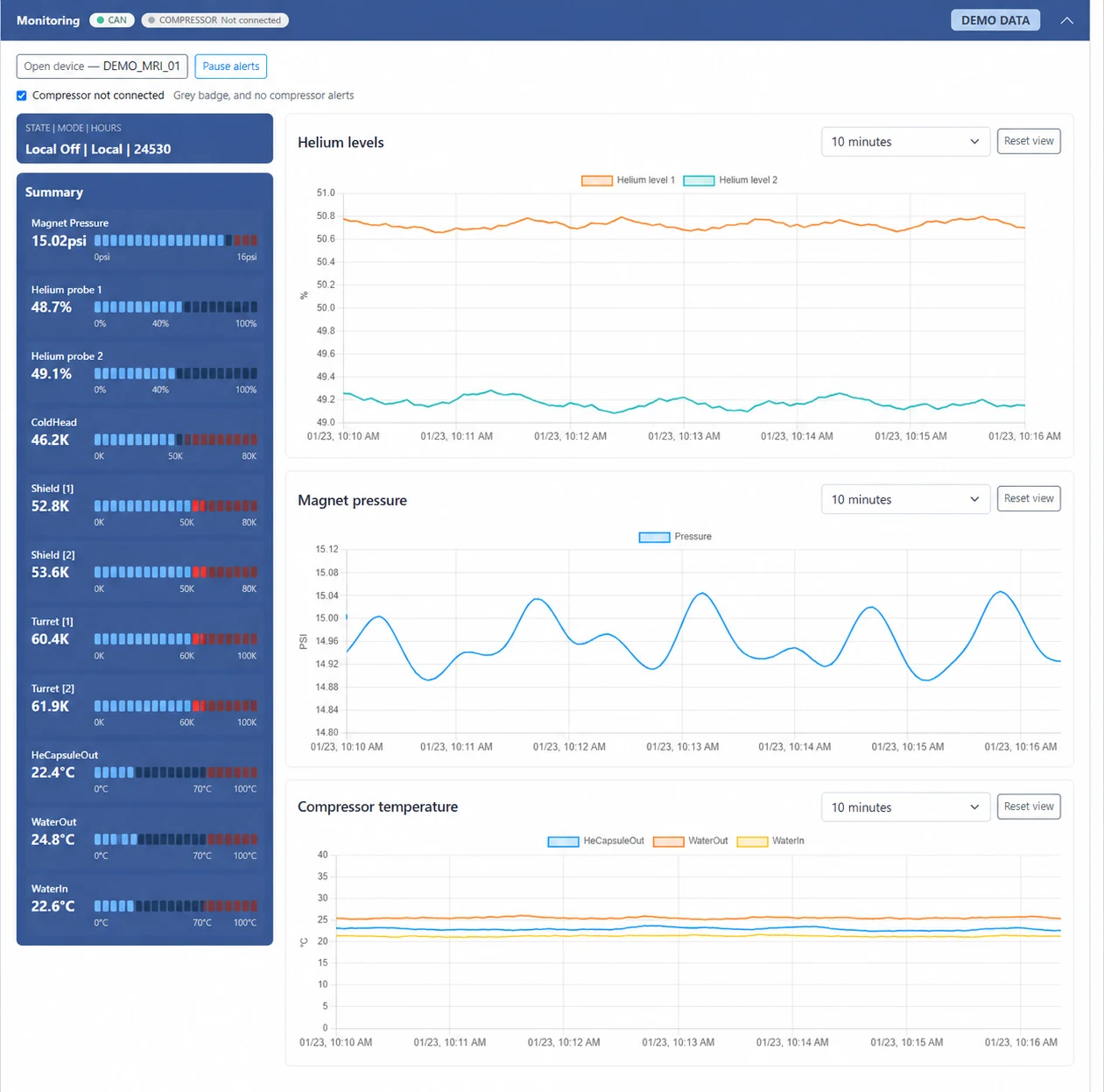Click the DEMO DATA button
This screenshot has width=1104, height=1092.
(995, 20)
